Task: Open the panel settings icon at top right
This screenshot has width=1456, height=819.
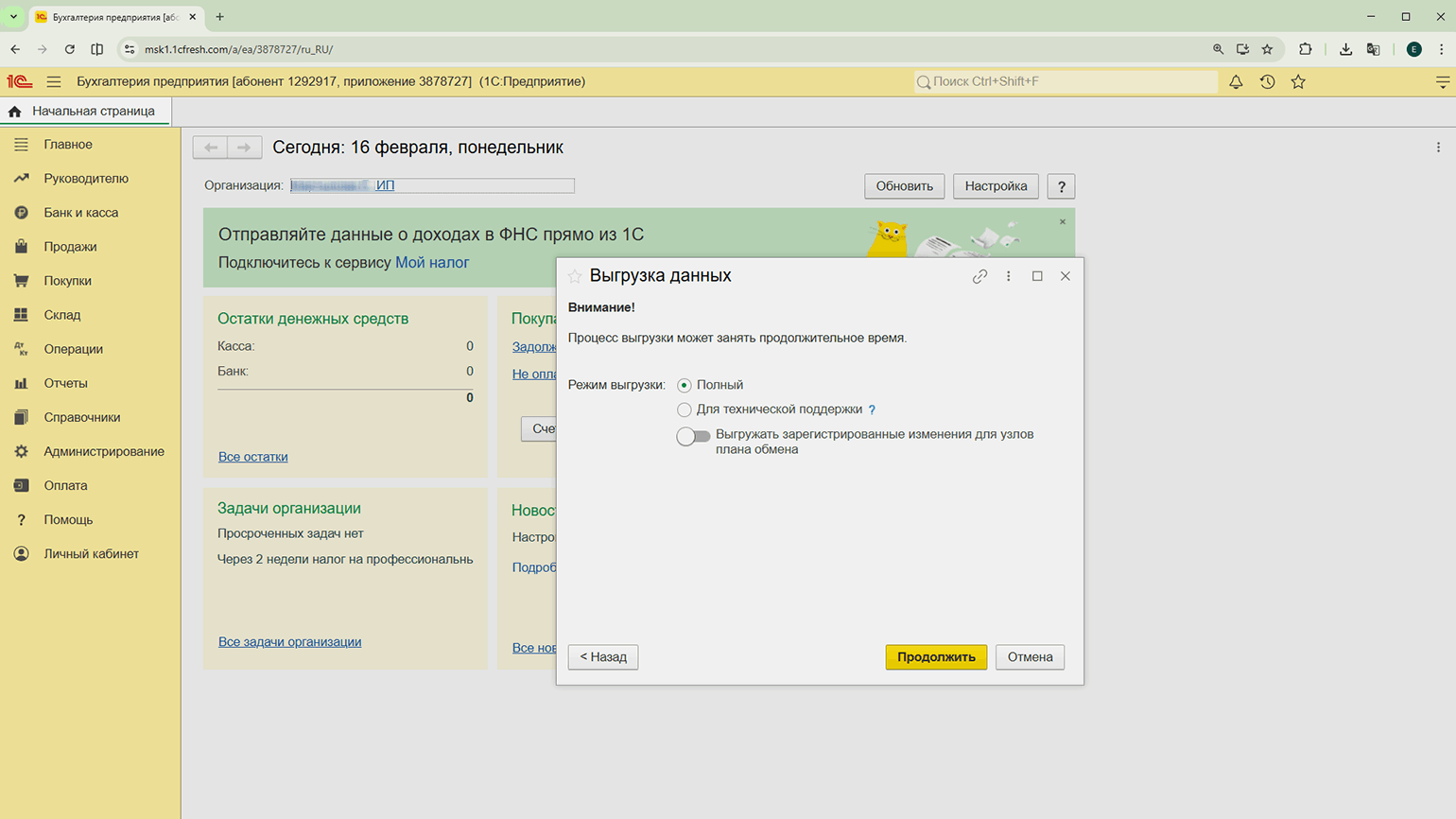Action: coord(1442,82)
